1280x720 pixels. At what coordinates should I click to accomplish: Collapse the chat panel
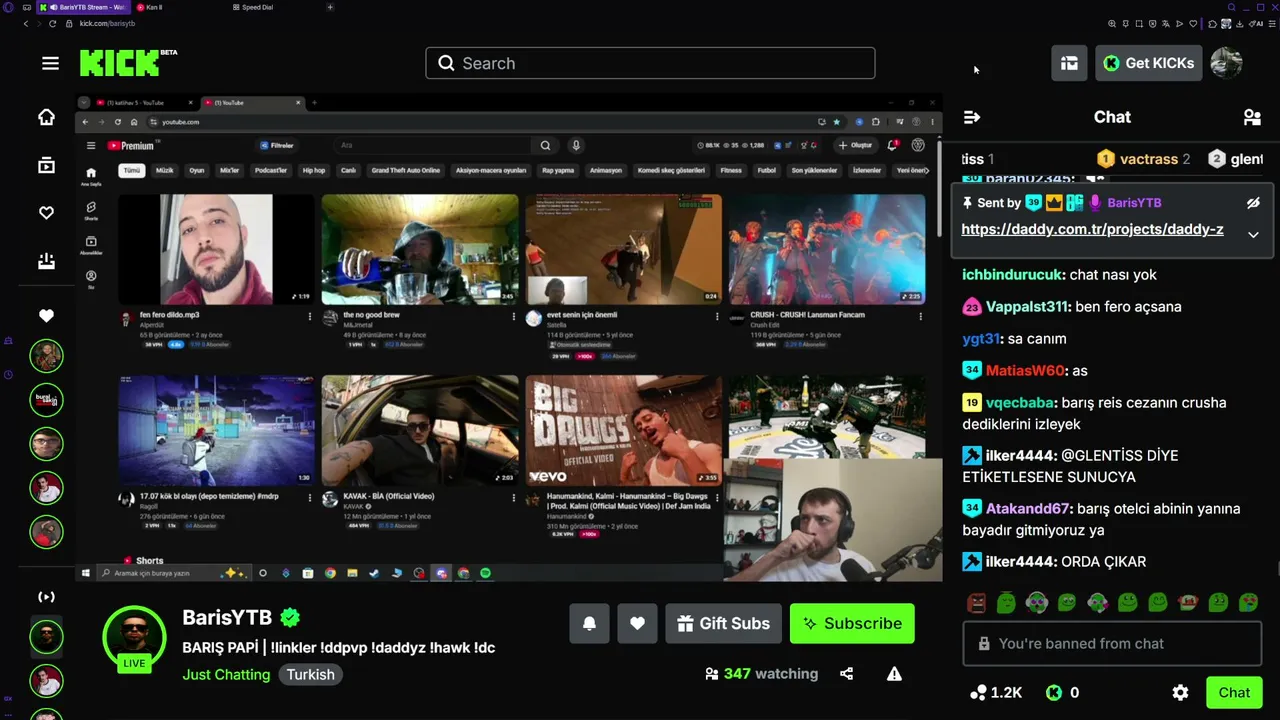(972, 117)
